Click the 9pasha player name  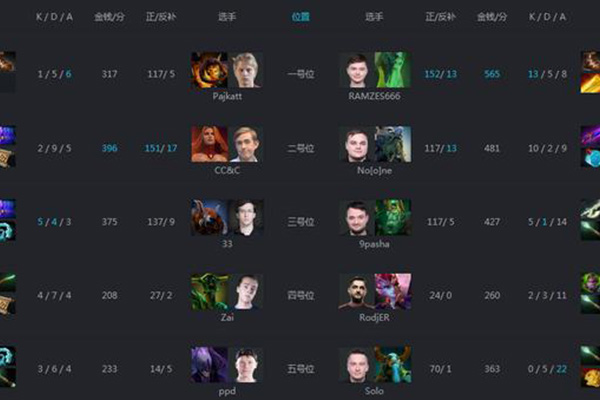(x=374, y=244)
